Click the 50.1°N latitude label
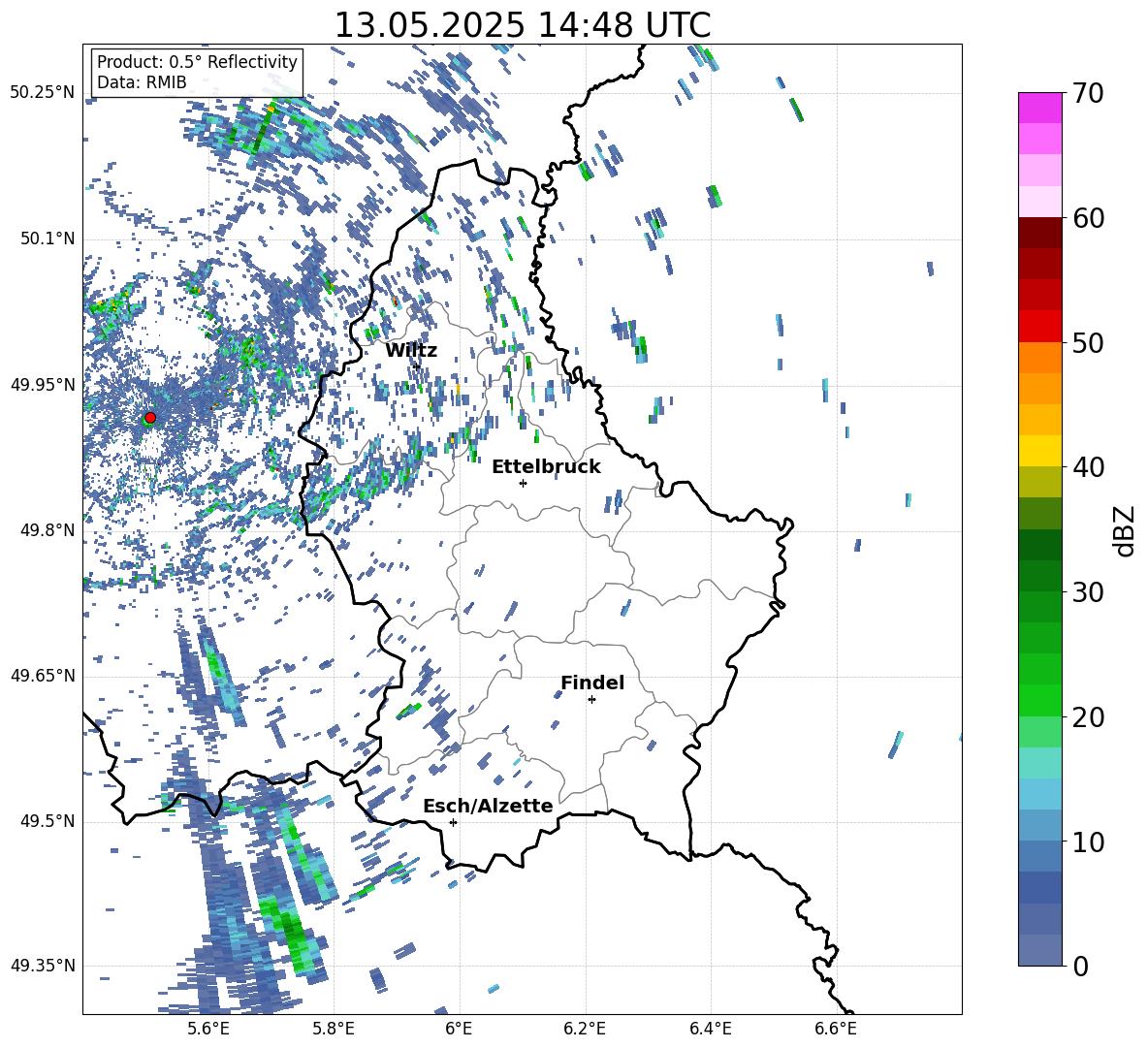The width and height of the screenshot is (1148, 1048). point(47,238)
